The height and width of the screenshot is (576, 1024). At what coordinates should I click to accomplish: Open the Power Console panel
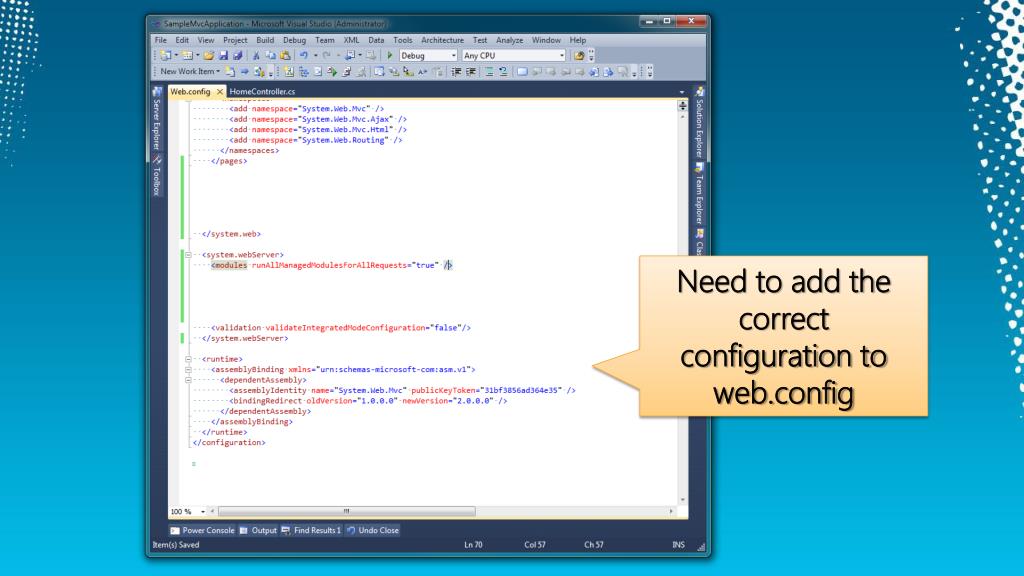pyautogui.click(x=202, y=530)
